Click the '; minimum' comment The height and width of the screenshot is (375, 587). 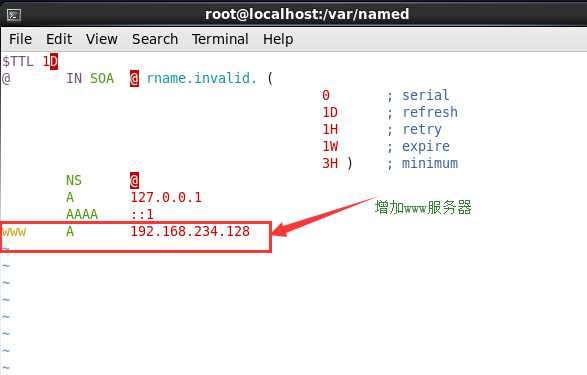[x=422, y=164]
